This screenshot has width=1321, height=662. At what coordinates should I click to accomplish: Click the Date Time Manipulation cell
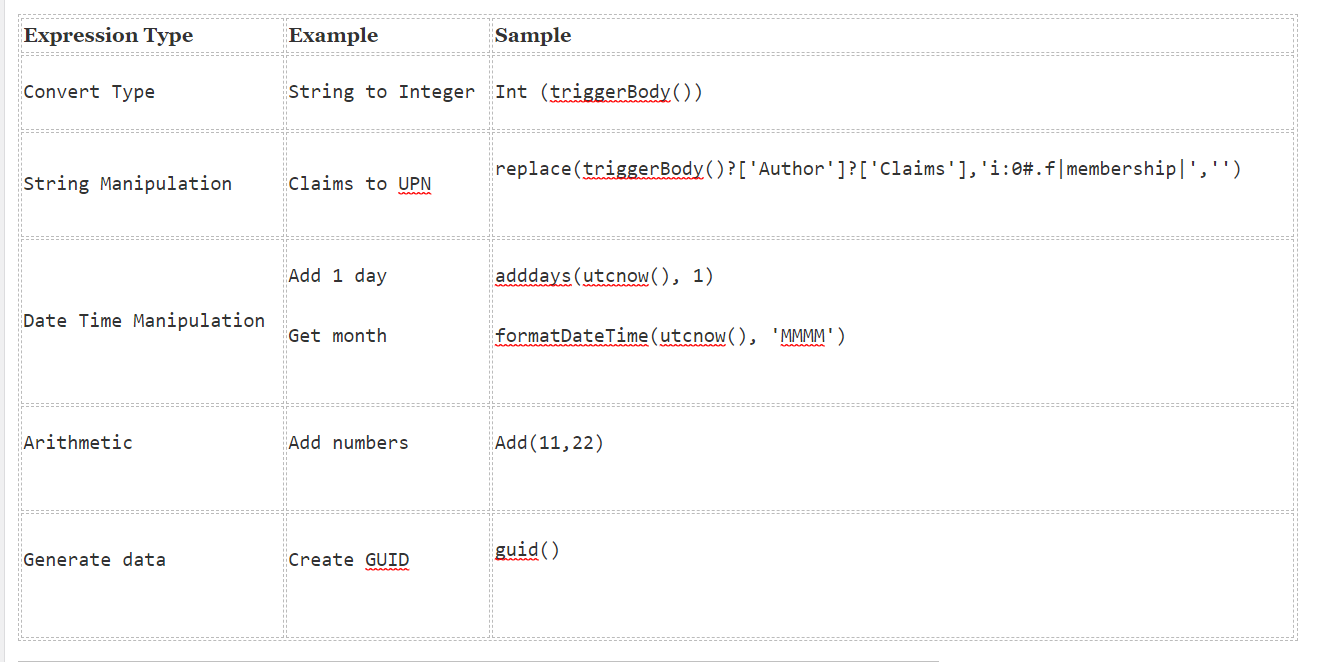(x=144, y=321)
